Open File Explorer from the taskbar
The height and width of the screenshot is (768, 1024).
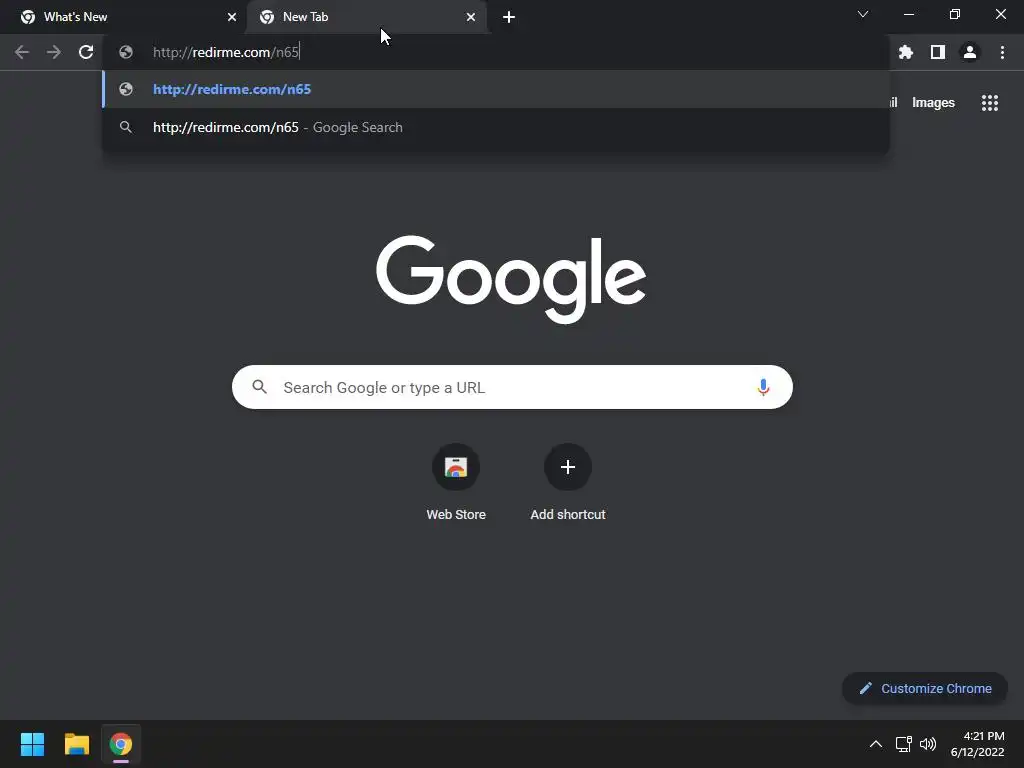click(x=77, y=744)
